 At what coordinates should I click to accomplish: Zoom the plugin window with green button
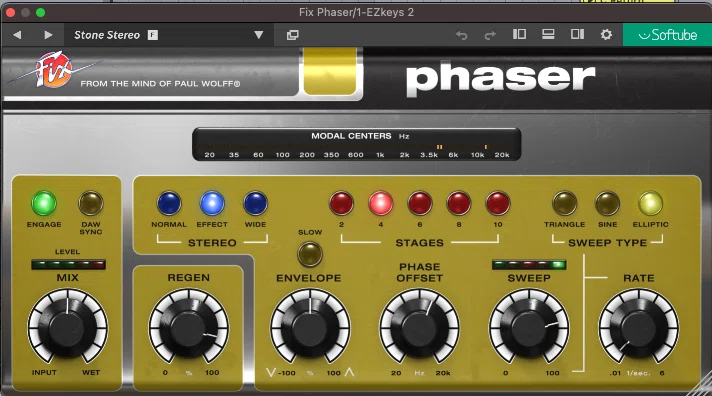coord(40,12)
